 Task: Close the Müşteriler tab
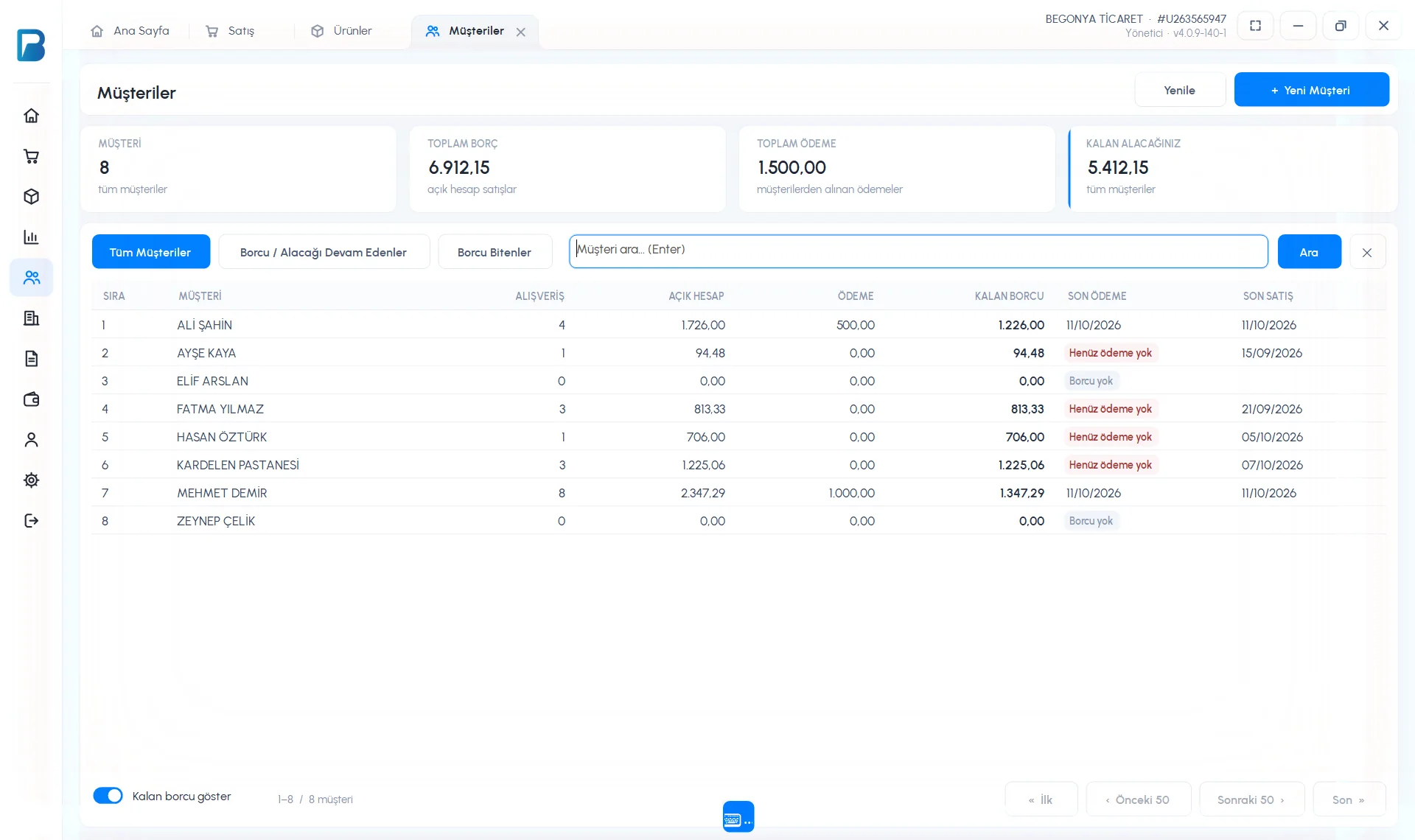pos(521,32)
